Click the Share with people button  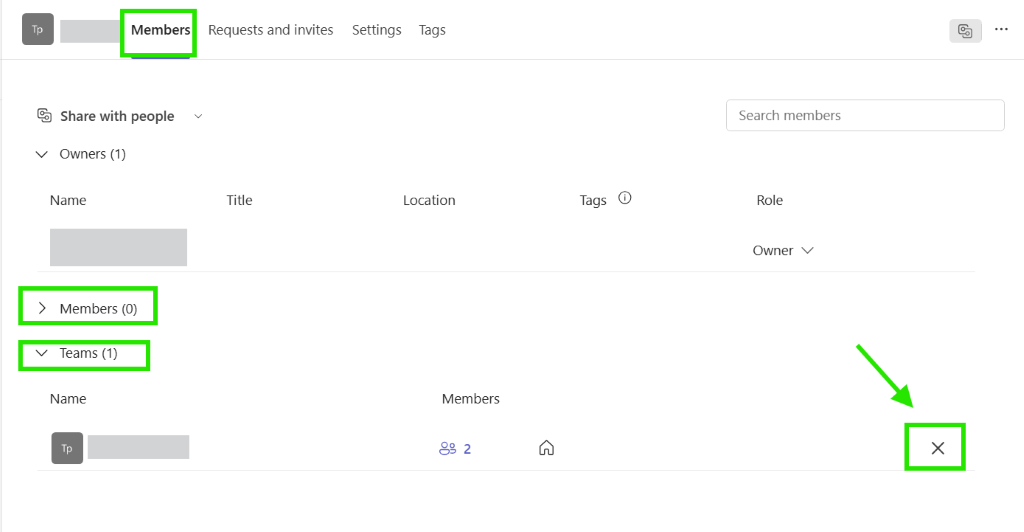117,116
